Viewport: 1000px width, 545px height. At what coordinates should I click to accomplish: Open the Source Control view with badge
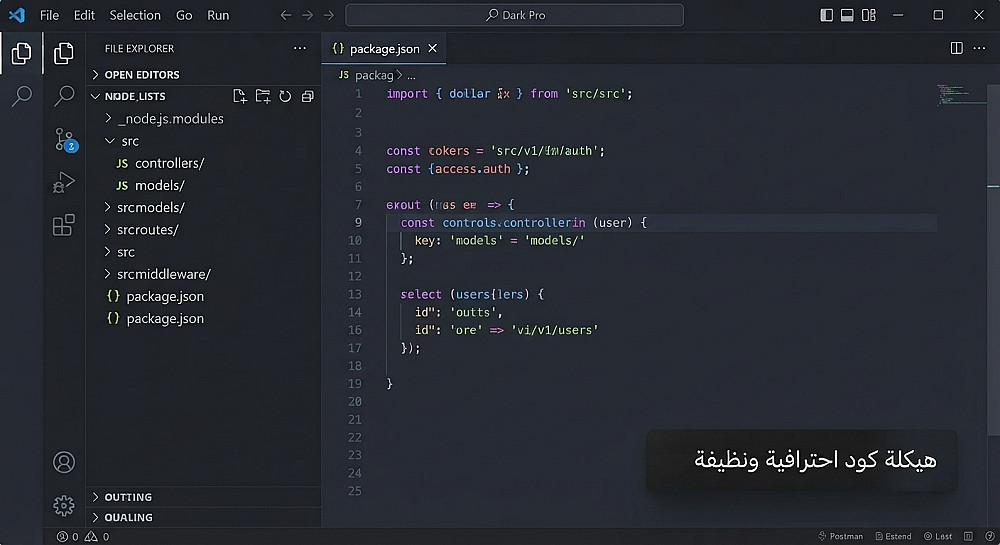[x=64, y=140]
